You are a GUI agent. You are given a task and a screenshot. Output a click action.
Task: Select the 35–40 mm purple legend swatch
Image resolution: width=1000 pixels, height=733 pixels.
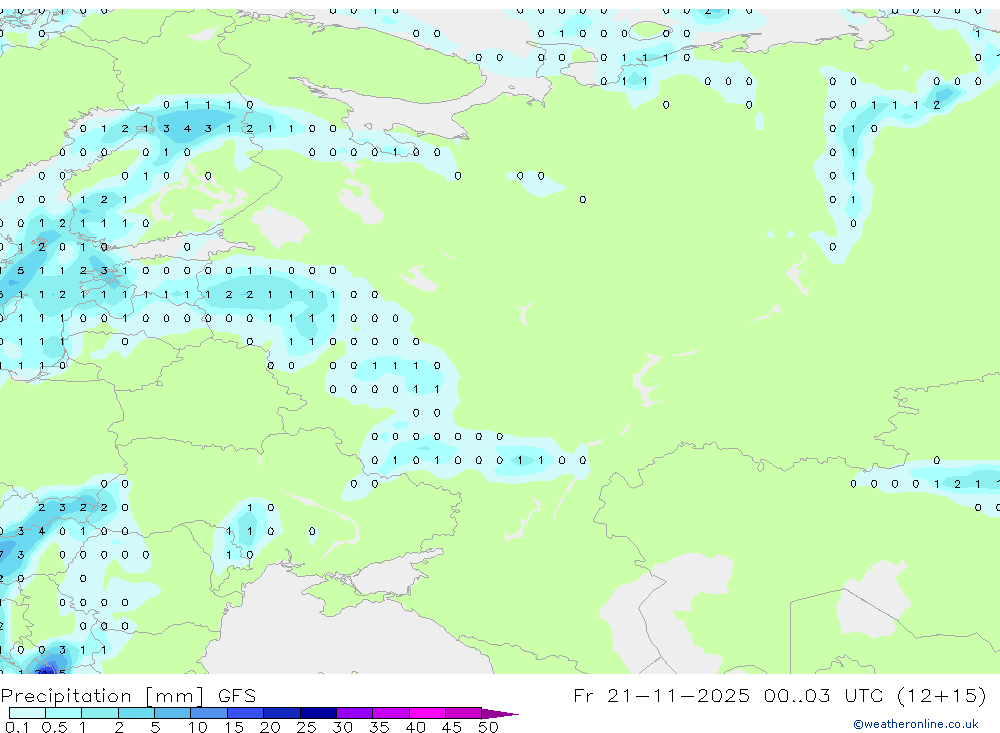pyautogui.click(x=390, y=713)
